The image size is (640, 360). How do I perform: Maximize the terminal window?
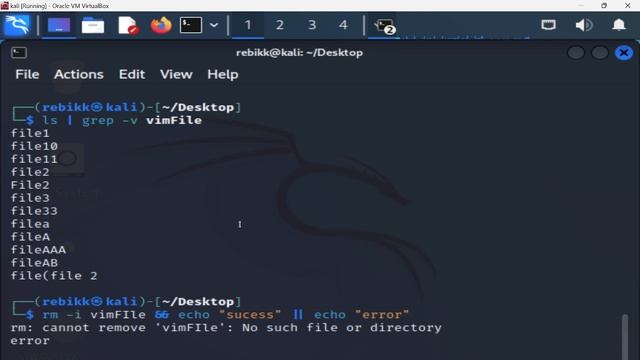tap(600, 53)
